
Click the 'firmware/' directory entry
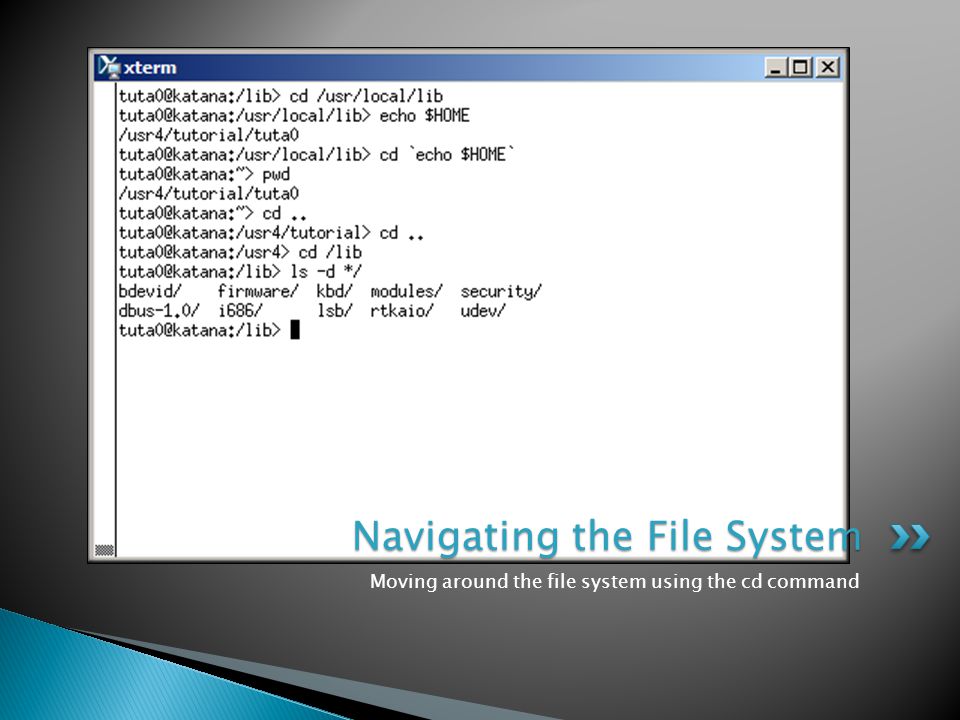258,291
